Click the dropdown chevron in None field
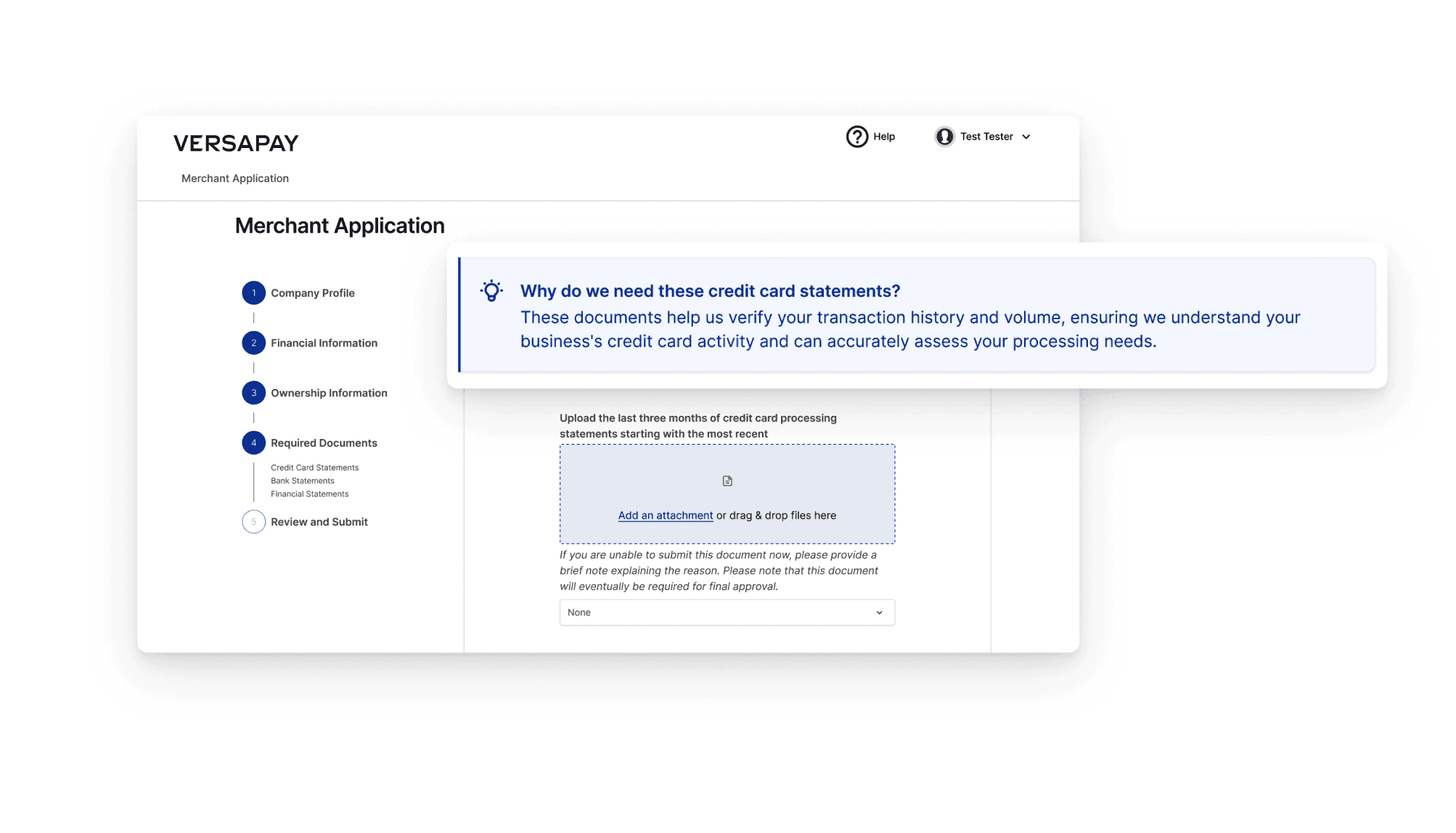The image size is (1456, 833). 879,613
